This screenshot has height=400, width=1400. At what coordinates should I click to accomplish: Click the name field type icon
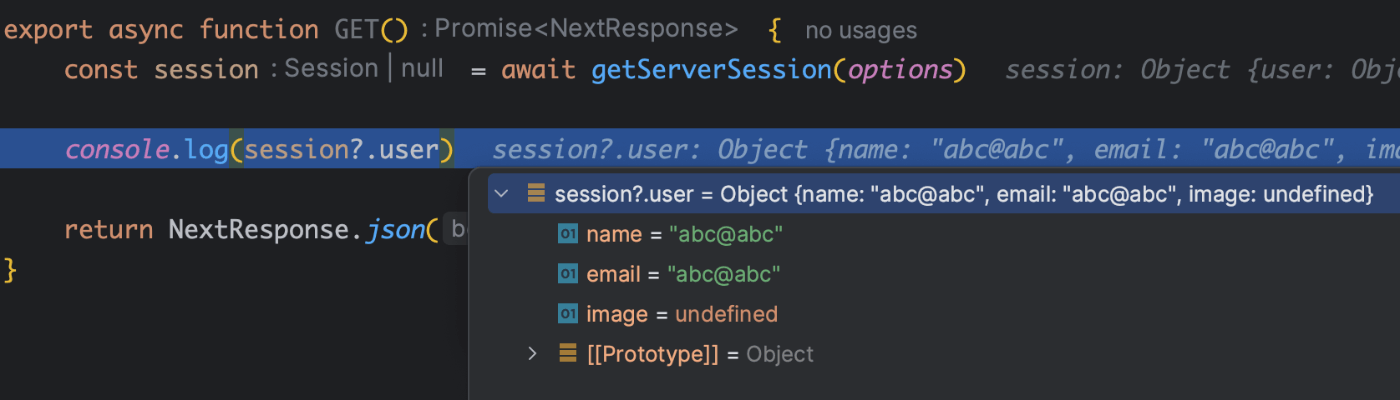tap(568, 234)
